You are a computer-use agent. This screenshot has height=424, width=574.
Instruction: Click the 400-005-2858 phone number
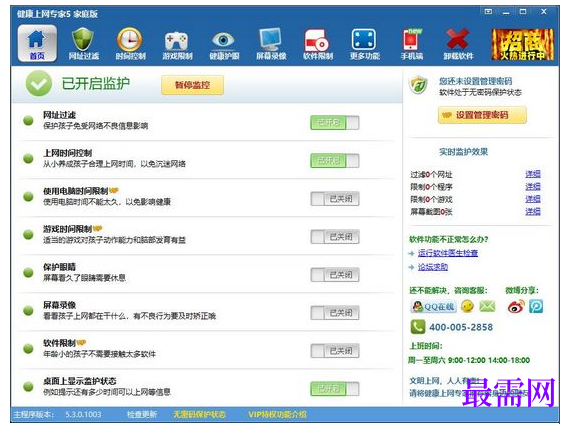coord(461,327)
